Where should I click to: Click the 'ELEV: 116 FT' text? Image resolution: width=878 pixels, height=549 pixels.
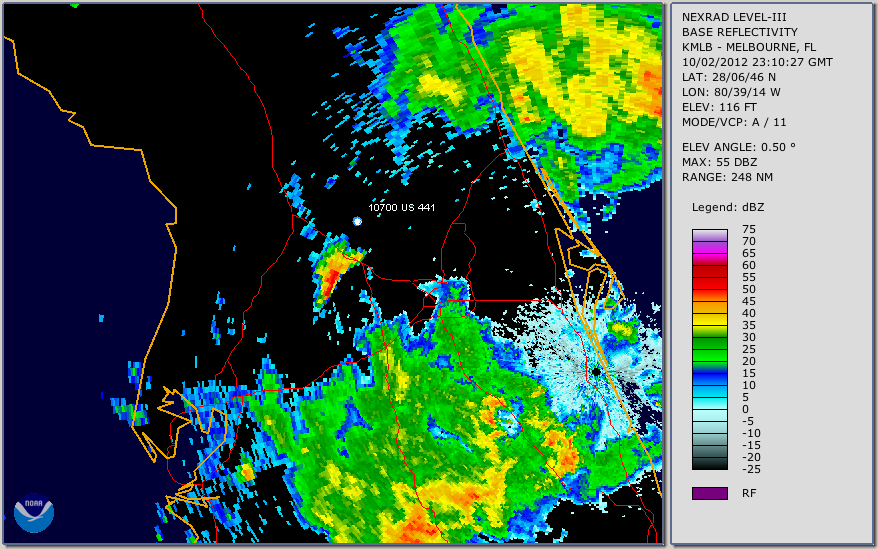coord(719,107)
